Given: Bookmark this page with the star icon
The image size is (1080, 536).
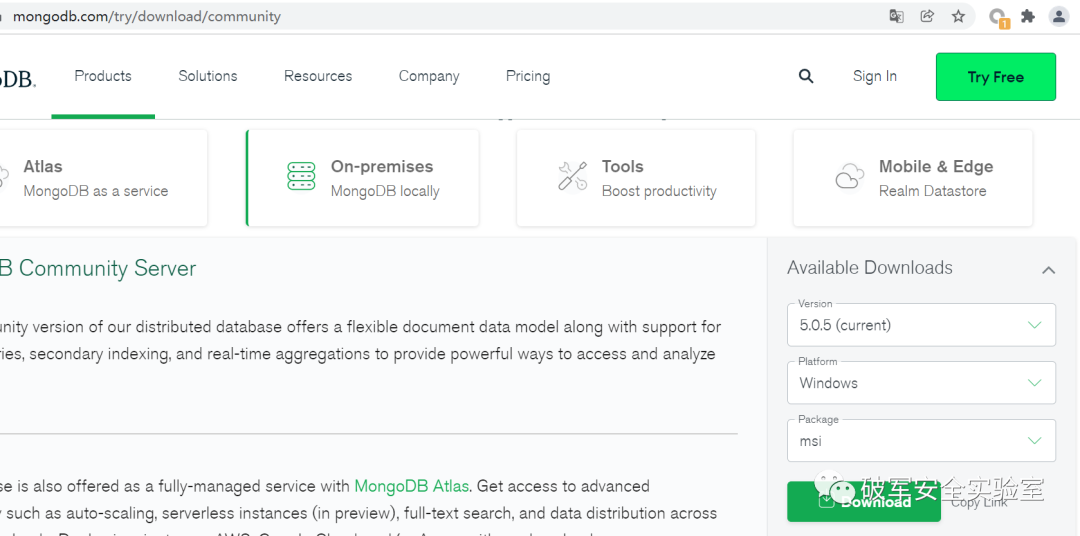Looking at the screenshot, I should [x=958, y=16].
